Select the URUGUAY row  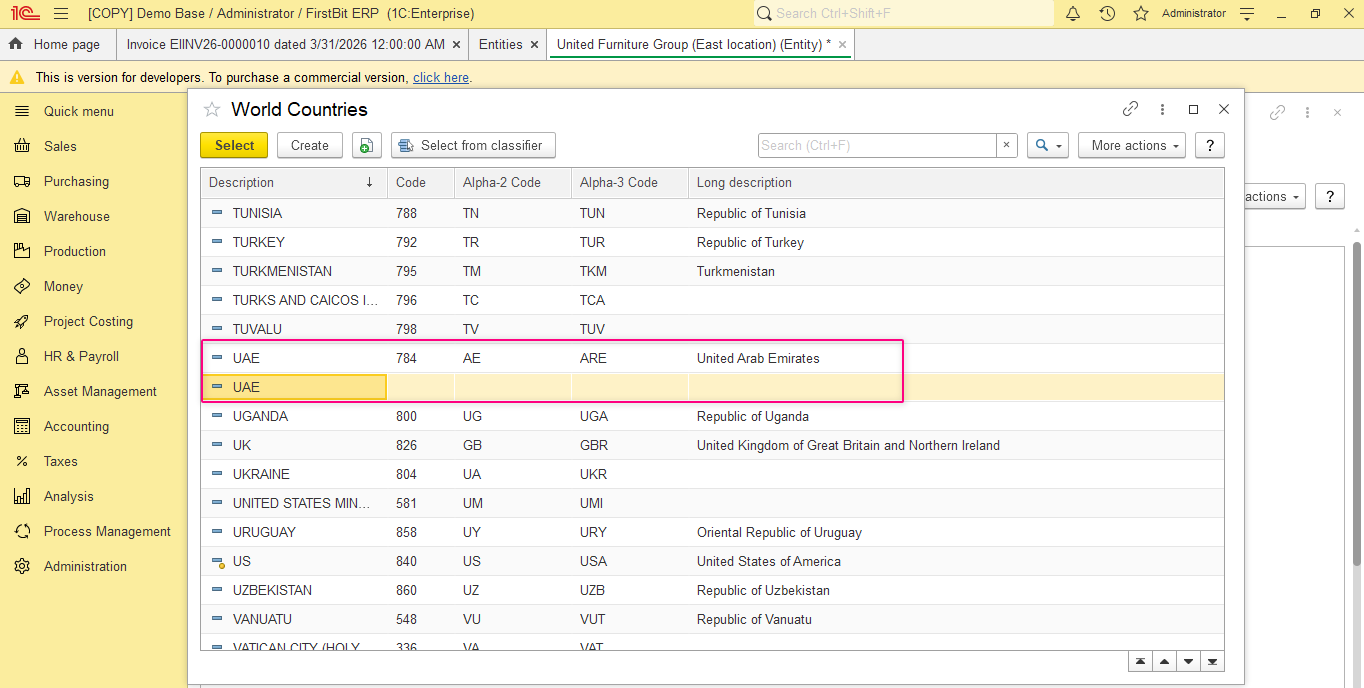[712, 532]
